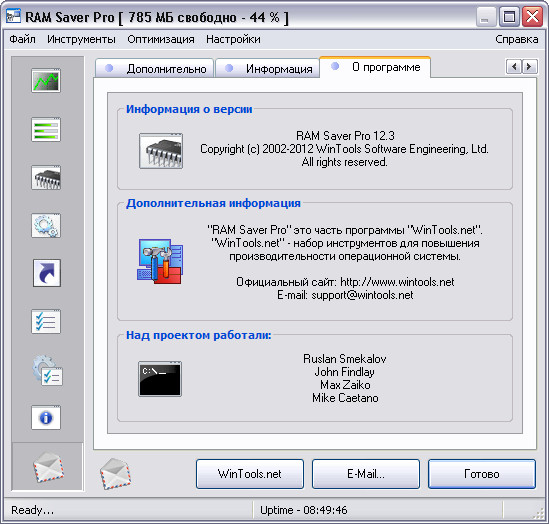Click the support@wintools.net email text
Viewport: 549px width, 524px height.
point(362,295)
